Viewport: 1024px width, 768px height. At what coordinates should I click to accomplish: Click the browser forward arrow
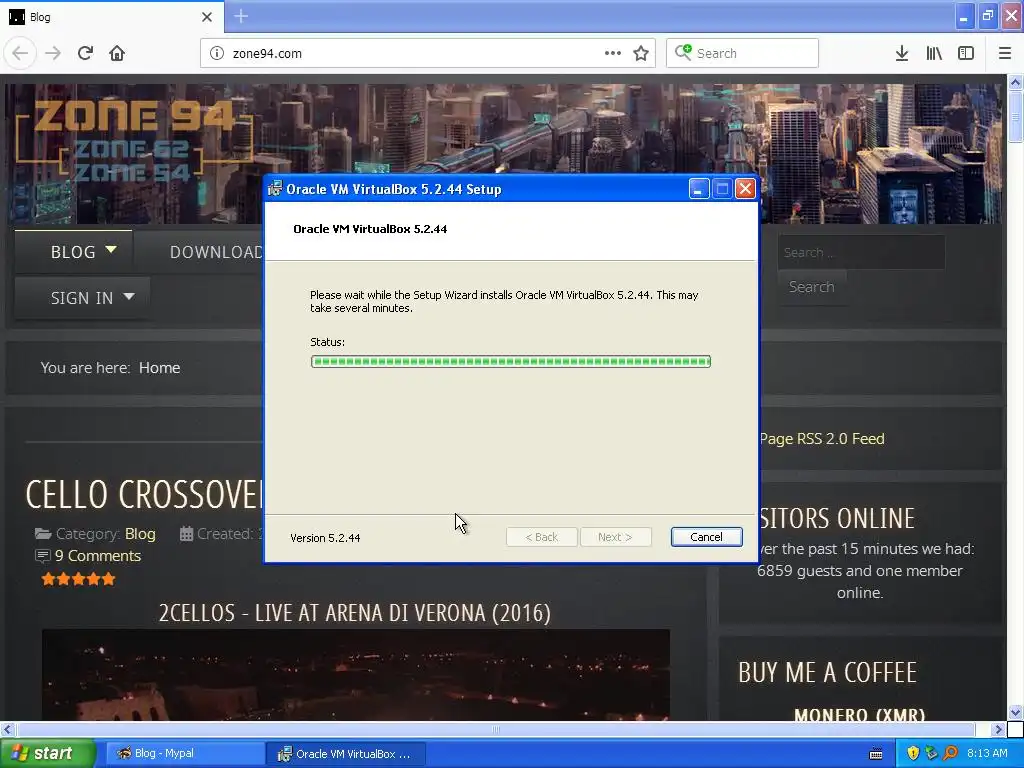[x=53, y=54]
